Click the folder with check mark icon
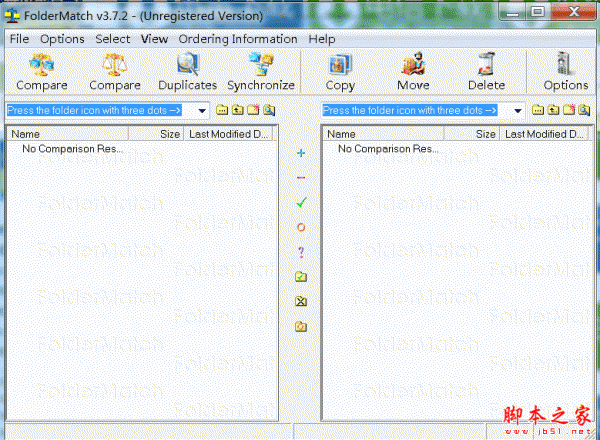 pos(301,277)
